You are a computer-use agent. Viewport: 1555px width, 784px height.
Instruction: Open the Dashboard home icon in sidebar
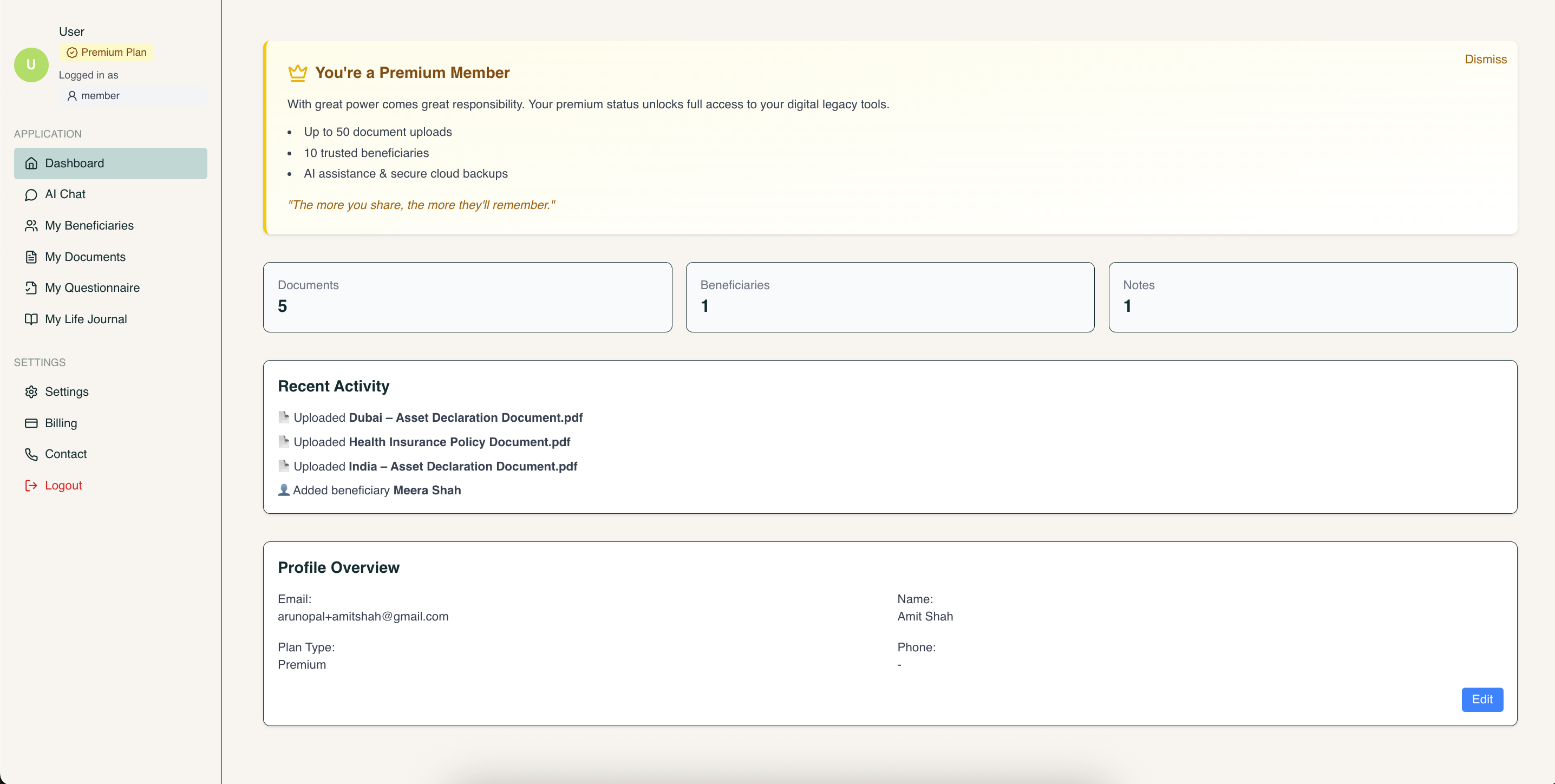[x=31, y=163]
